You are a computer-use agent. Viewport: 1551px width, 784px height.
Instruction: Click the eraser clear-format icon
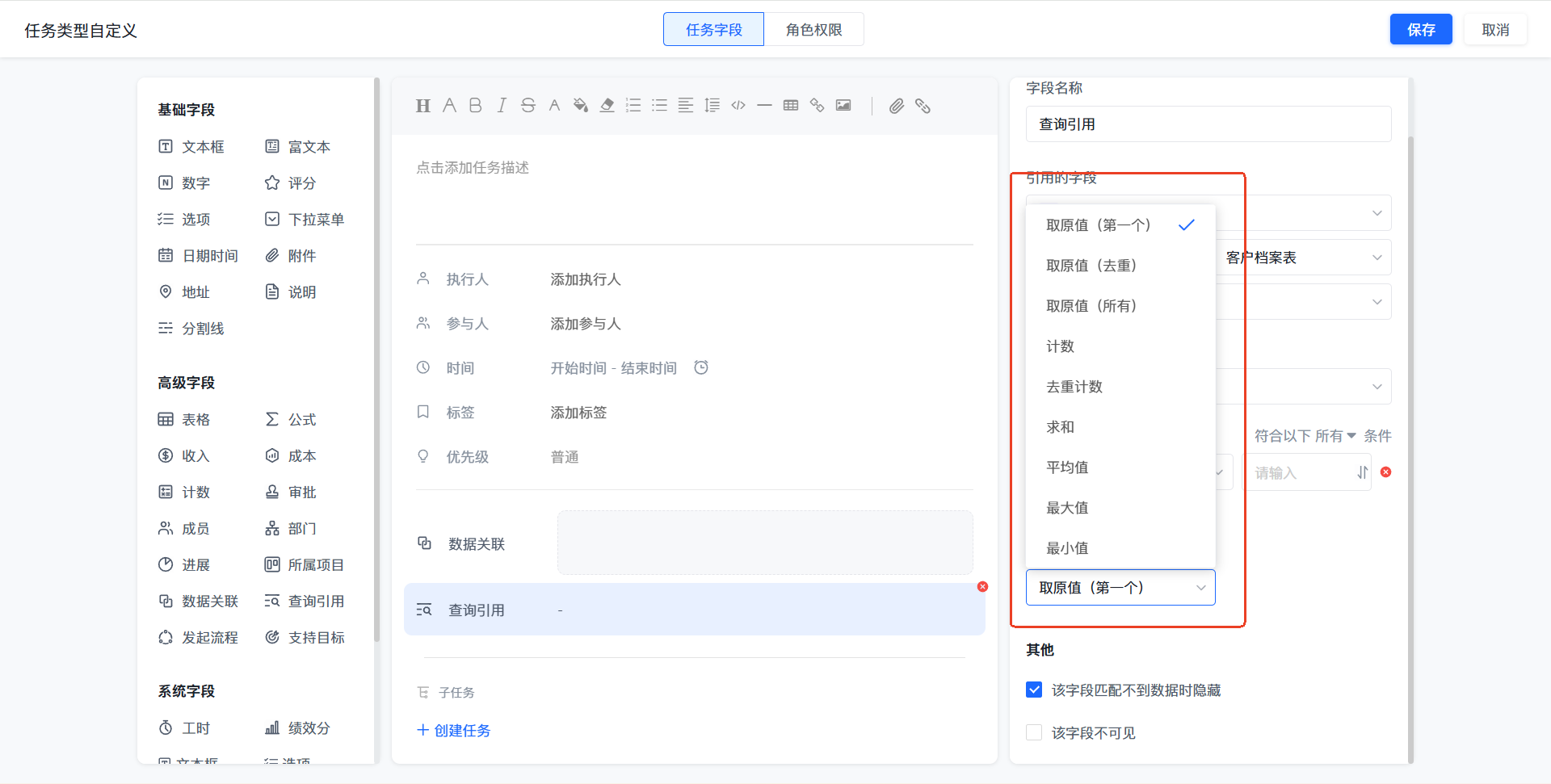coord(607,106)
